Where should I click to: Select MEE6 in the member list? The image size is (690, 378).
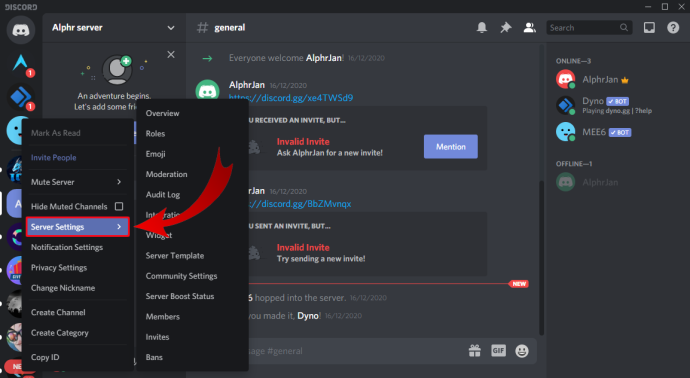click(x=594, y=132)
